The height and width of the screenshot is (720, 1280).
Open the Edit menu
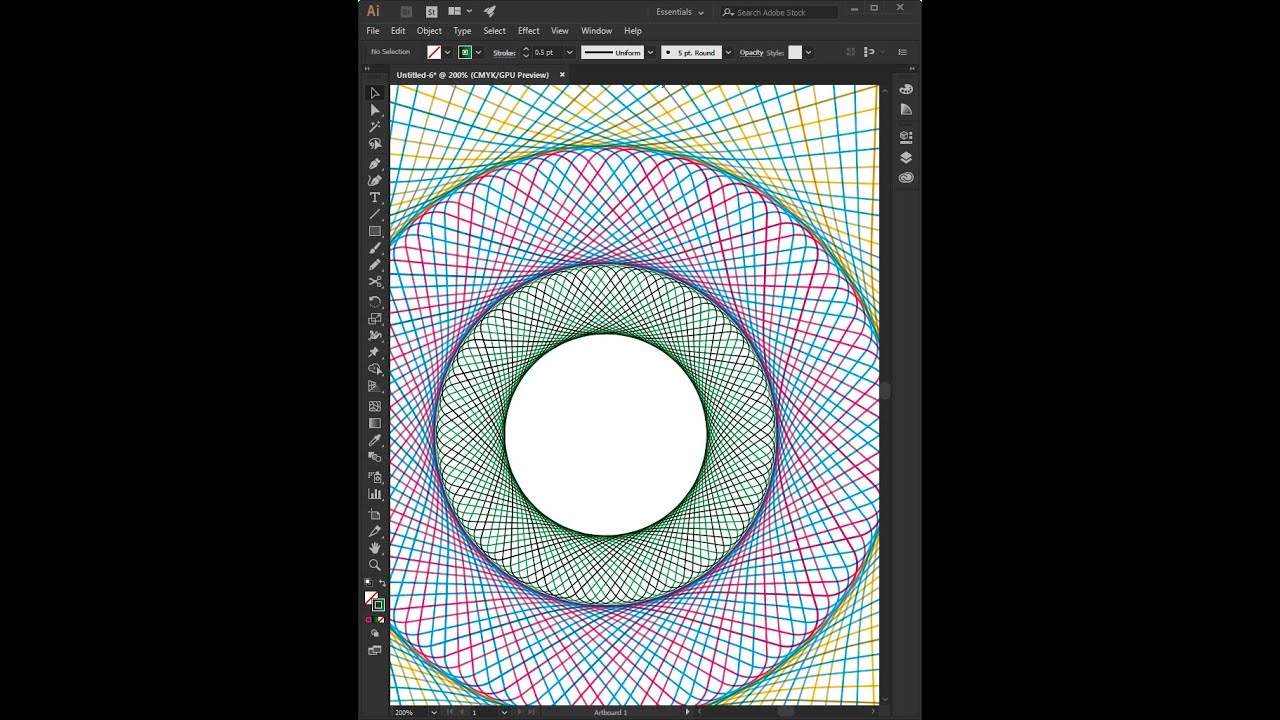click(x=398, y=31)
